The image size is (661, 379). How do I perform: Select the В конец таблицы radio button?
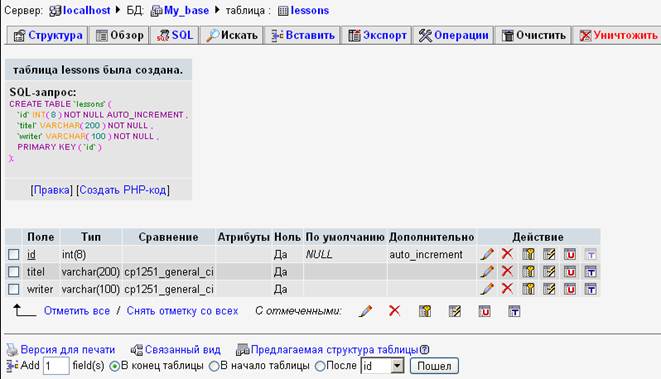click(114, 366)
